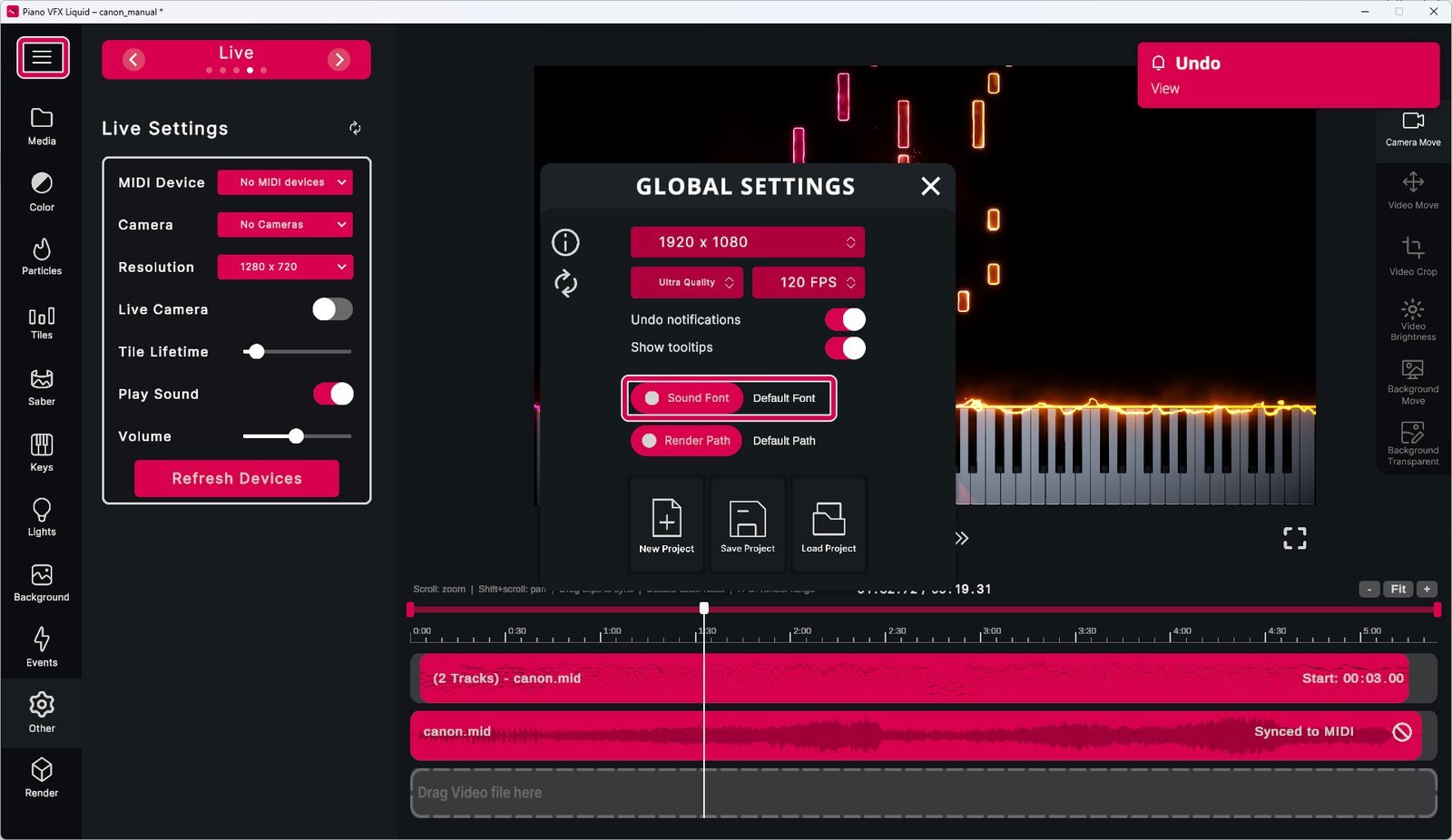This screenshot has width=1452, height=840.
Task: Select the Video Move tool
Action: [x=1413, y=191]
